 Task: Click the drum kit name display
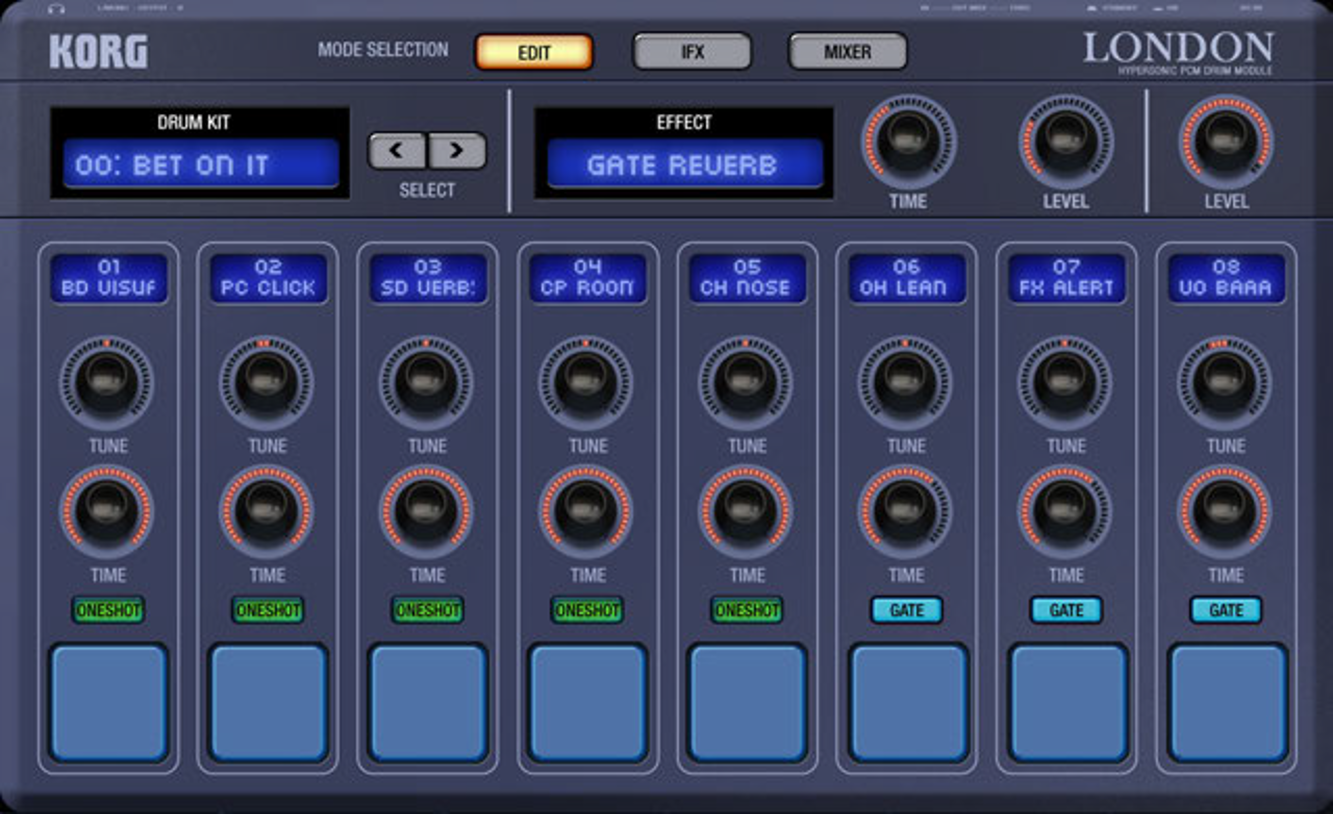pyautogui.click(x=201, y=165)
